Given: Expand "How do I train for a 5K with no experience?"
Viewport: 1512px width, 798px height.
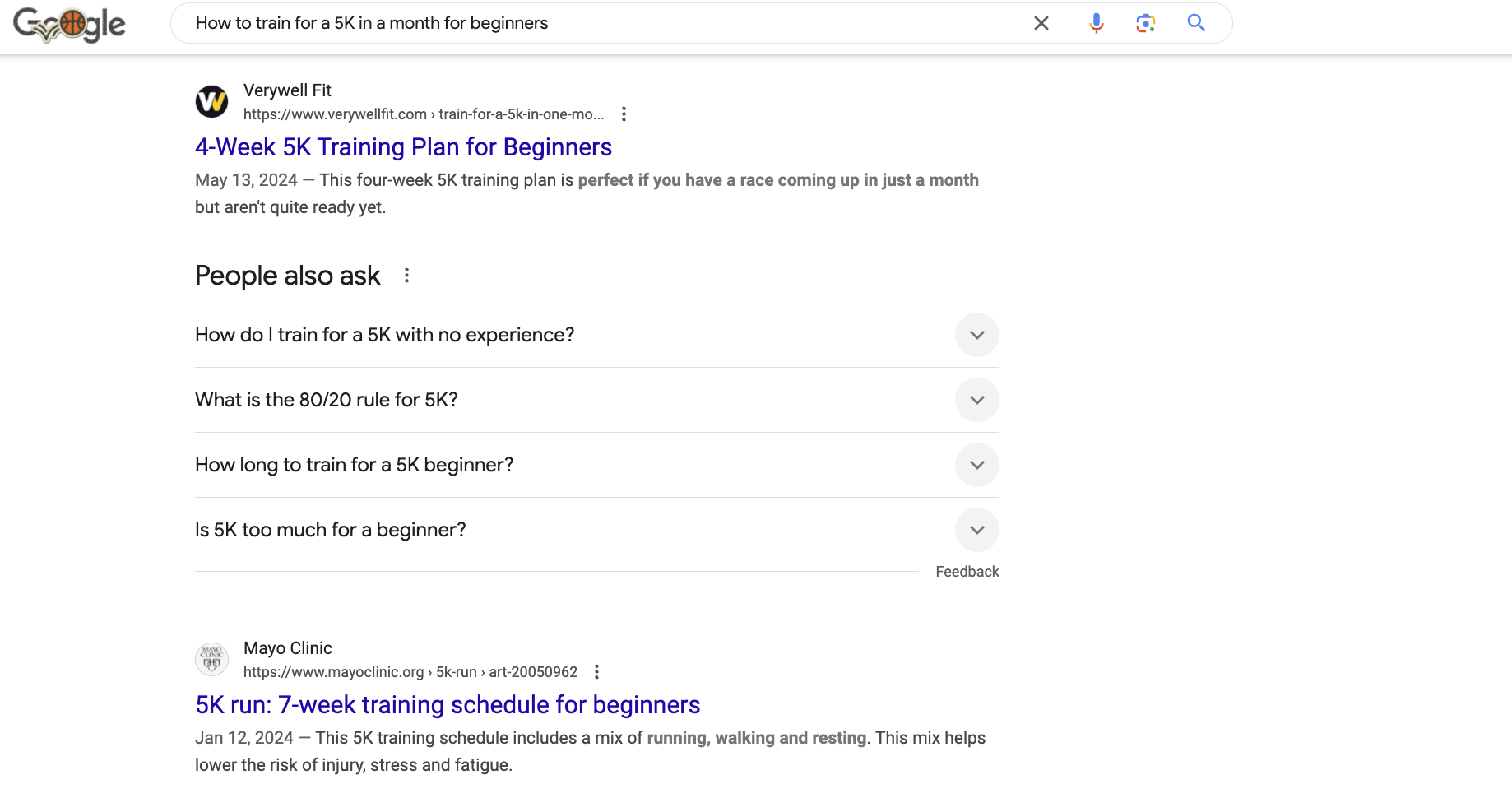Looking at the screenshot, I should pos(976,335).
